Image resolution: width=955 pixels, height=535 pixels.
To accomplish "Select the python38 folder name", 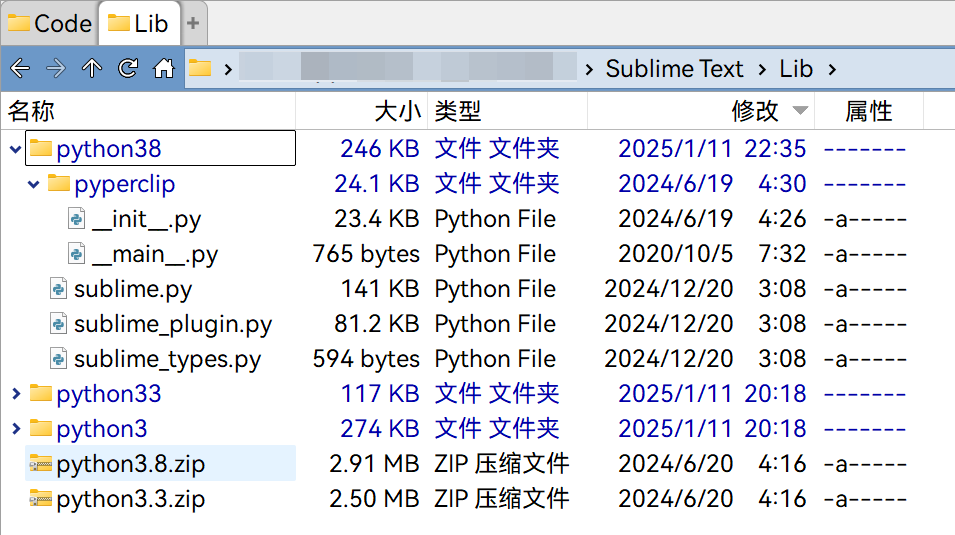I will [x=109, y=149].
